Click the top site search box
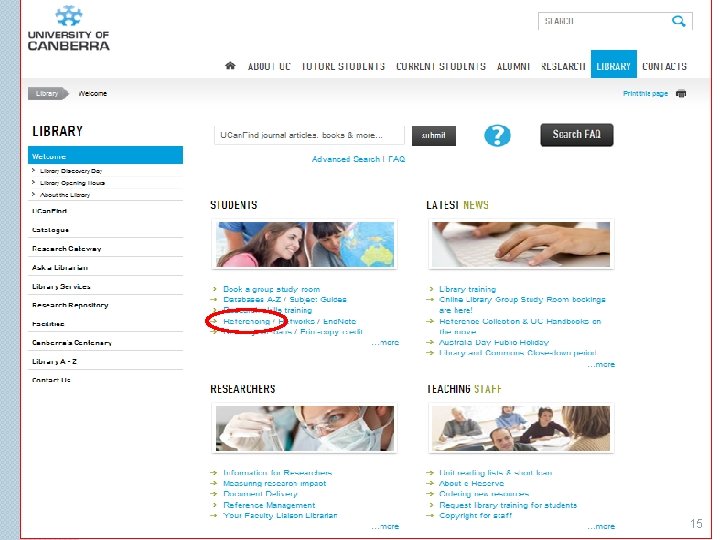This screenshot has height=540, width=720. coord(602,21)
